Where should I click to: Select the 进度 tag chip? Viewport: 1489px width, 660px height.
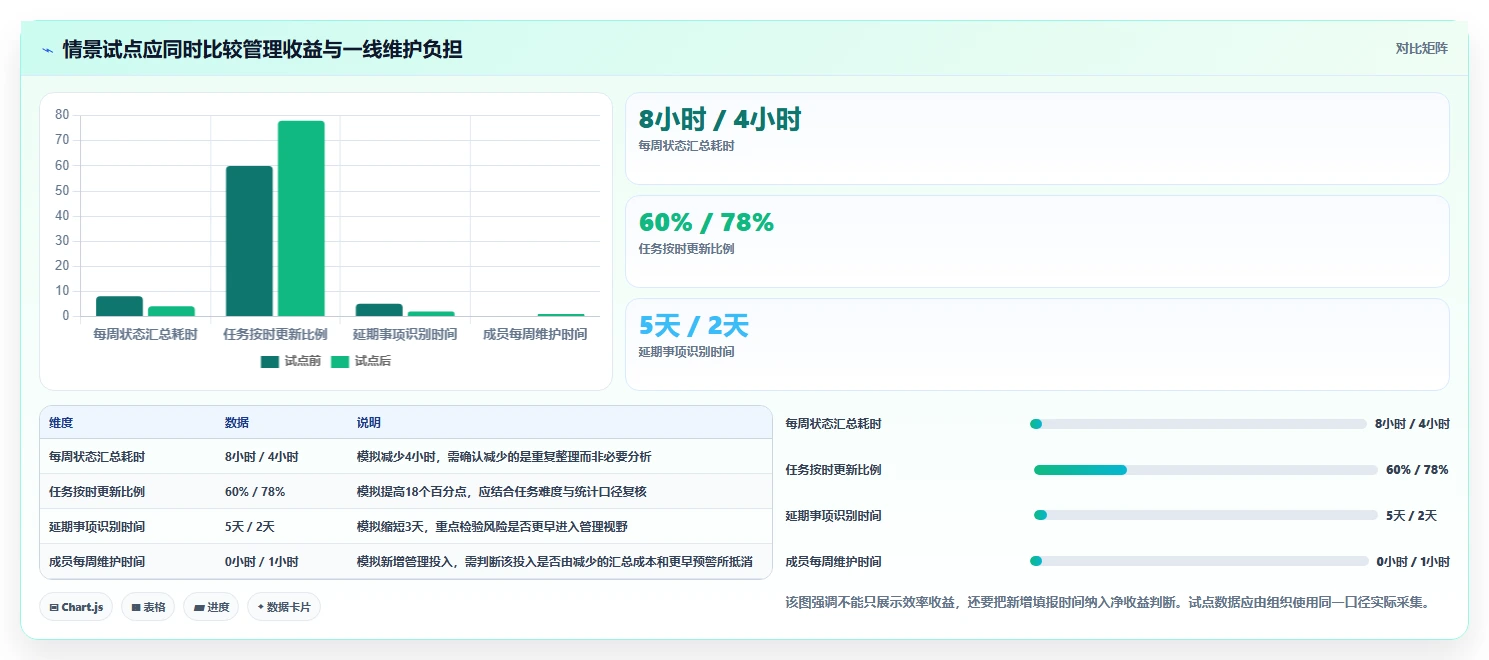point(211,607)
